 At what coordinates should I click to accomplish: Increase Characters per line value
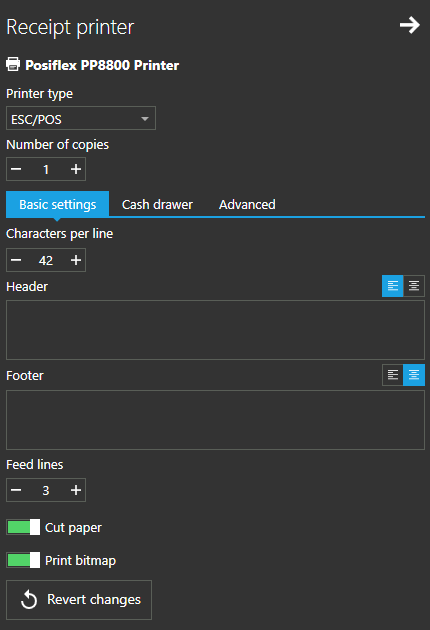[76, 260]
